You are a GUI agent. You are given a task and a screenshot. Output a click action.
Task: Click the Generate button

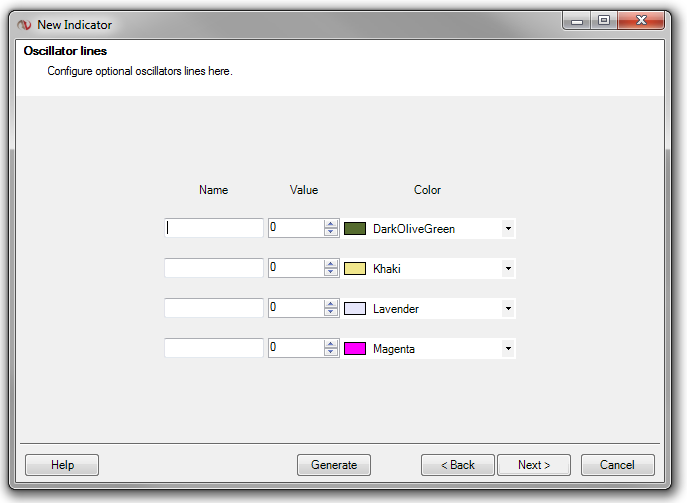tap(334, 465)
